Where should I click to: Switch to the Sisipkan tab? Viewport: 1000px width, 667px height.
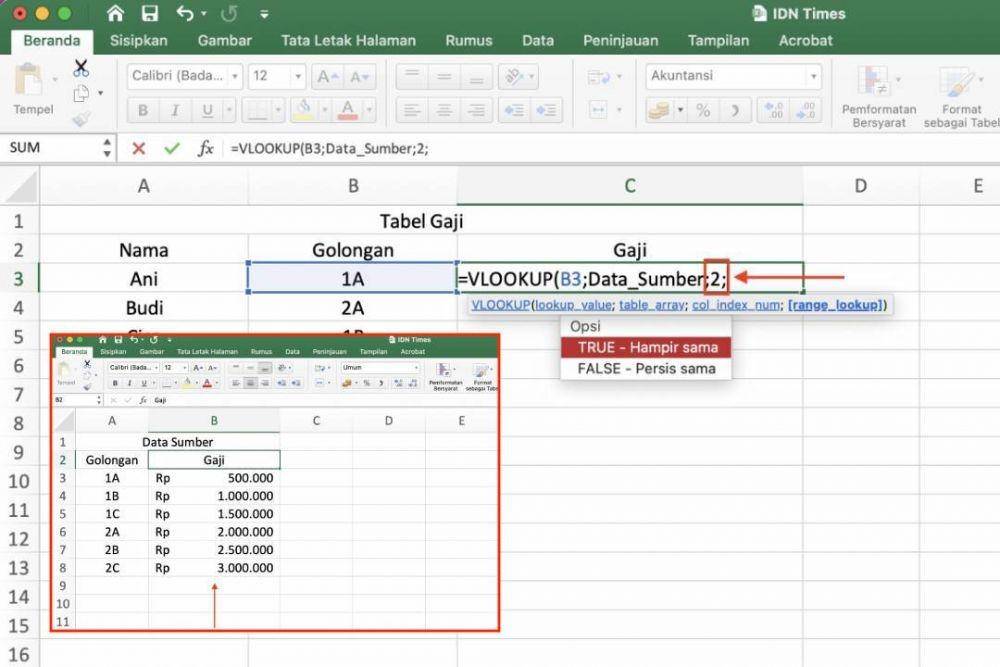[138, 41]
